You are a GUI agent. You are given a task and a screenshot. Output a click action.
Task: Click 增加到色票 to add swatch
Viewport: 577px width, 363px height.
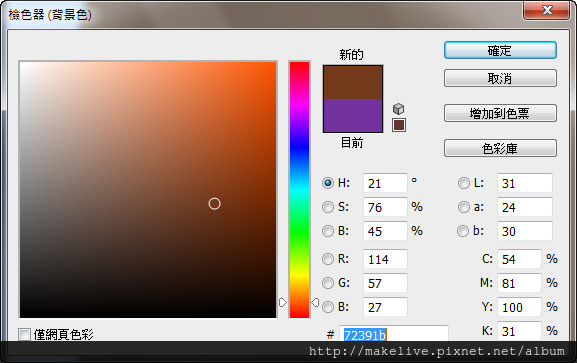(x=500, y=113)
